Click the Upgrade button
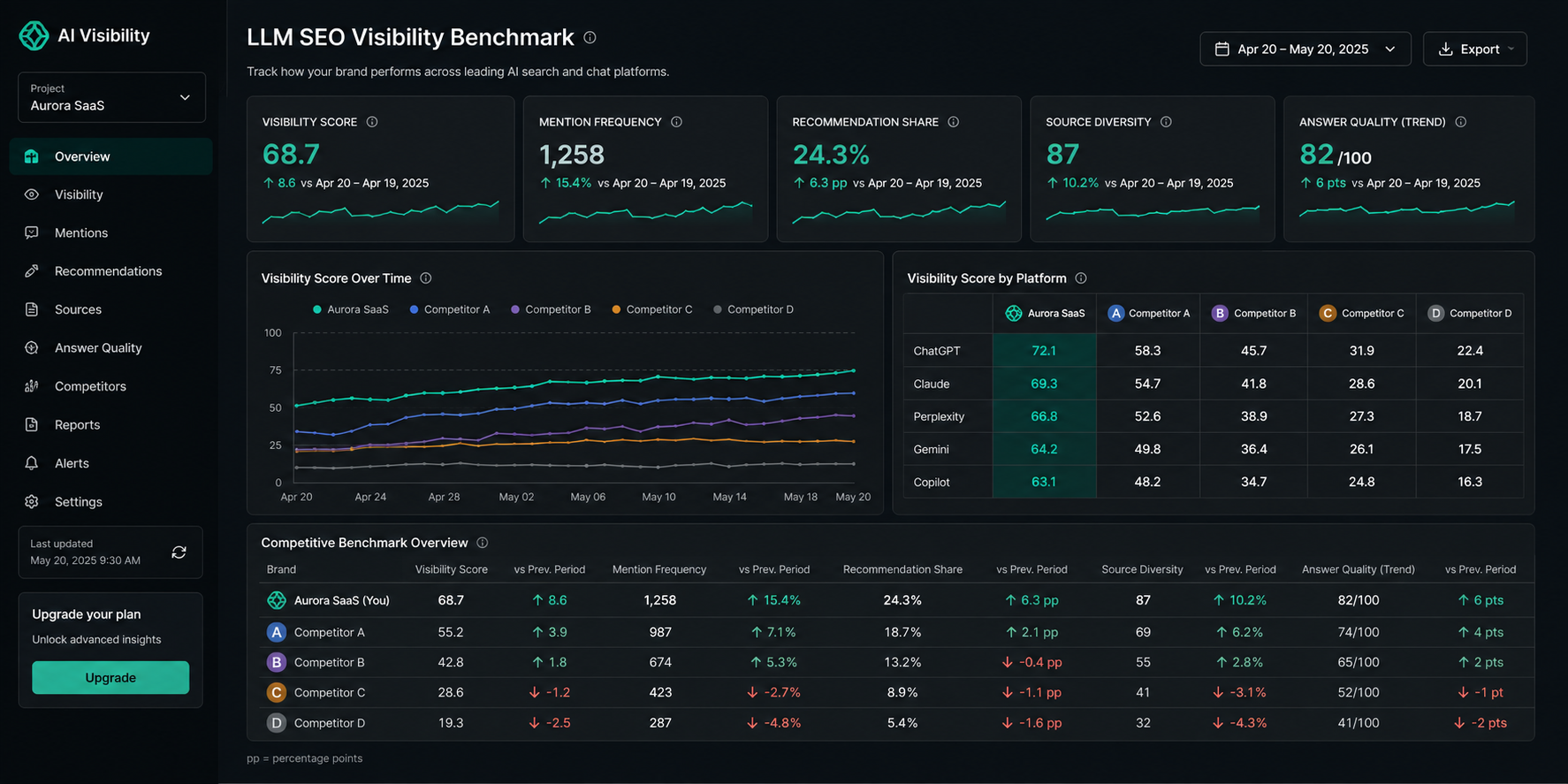The image size is (1568, 784). tap(110, 678)
